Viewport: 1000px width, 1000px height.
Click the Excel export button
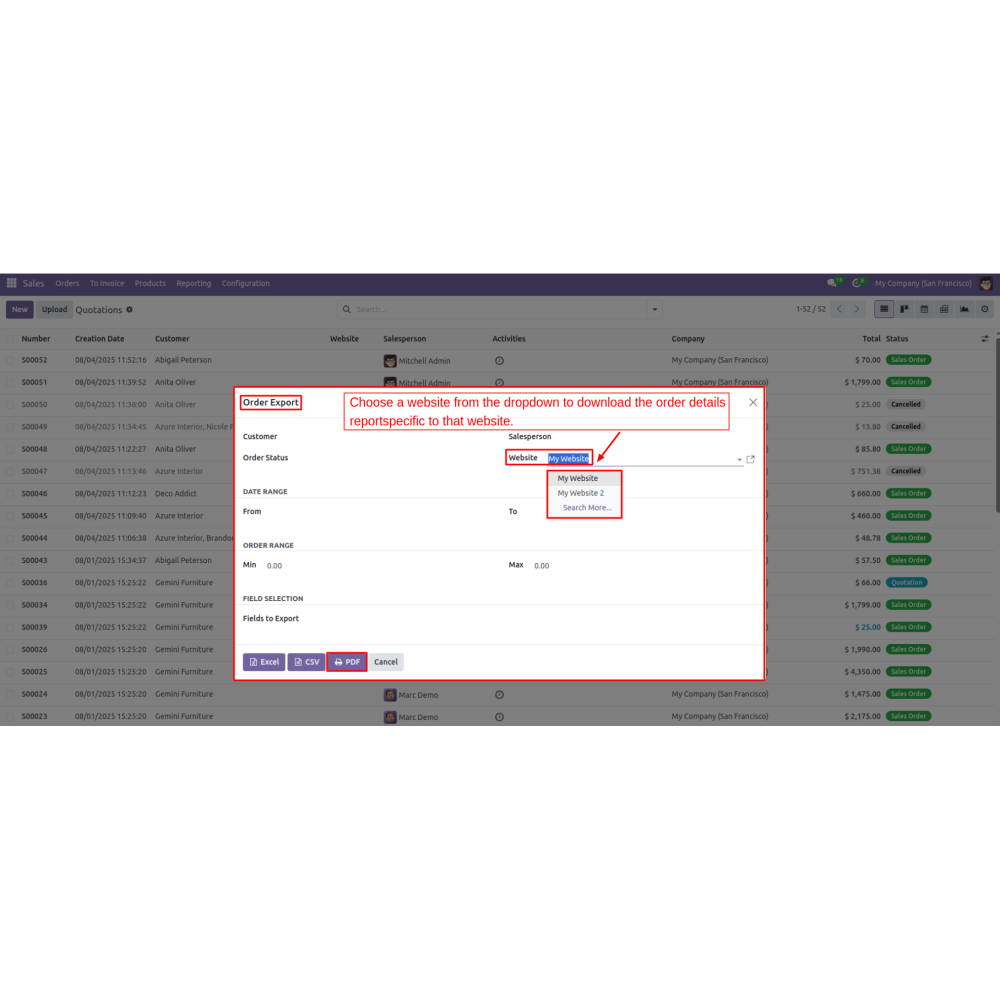click(264, 662)
